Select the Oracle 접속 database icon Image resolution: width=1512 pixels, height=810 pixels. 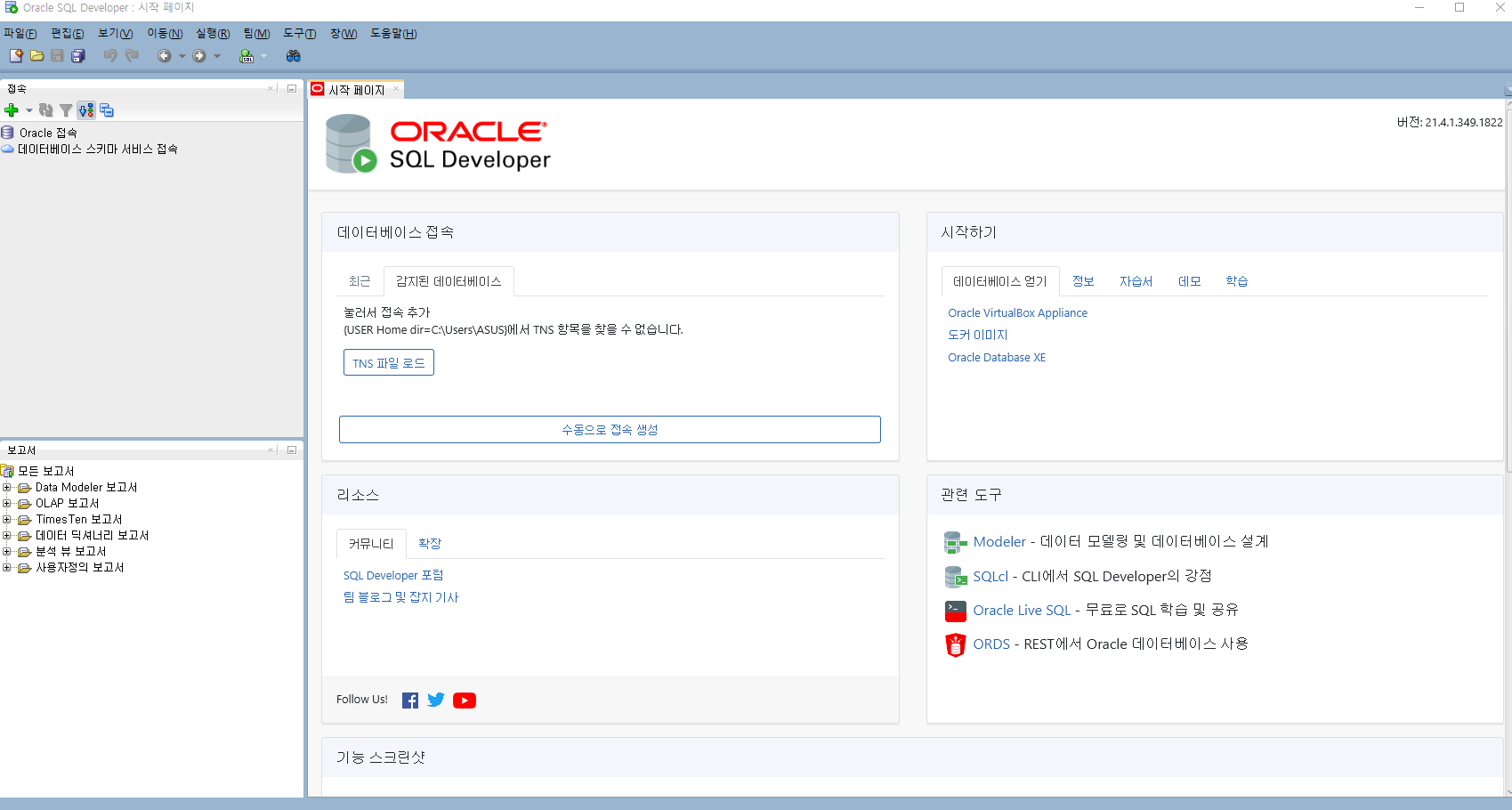(x=8, y=133)
